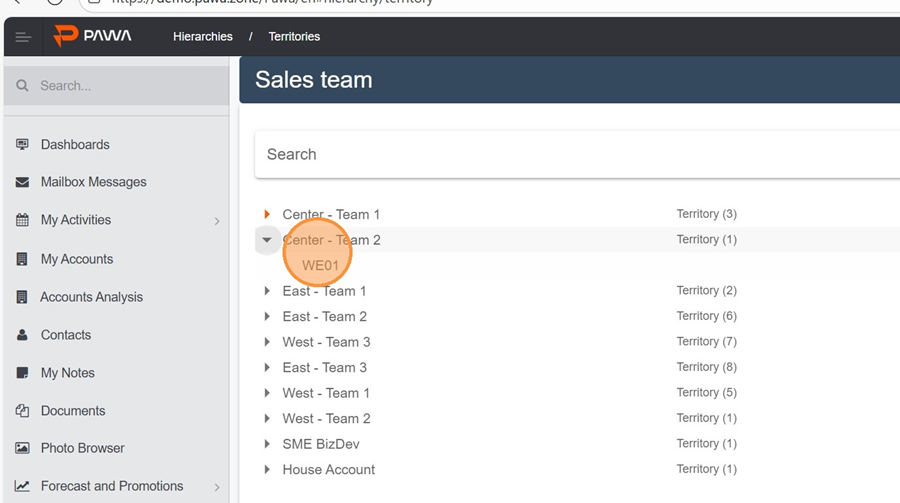This screenshot has height=503, width=900.
Task: Click the My Accounts building icon
Action: pyautogui.click(x=22, y=259)
